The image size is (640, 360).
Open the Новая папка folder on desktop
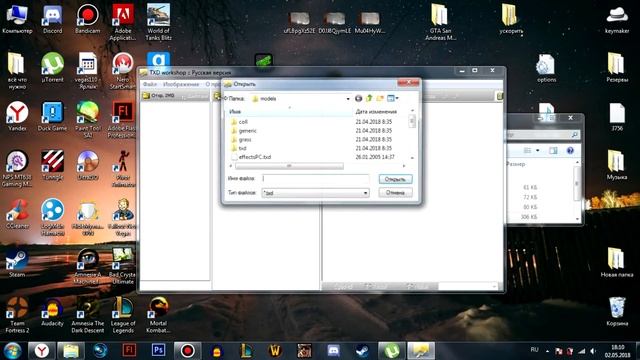click(617, 263)
